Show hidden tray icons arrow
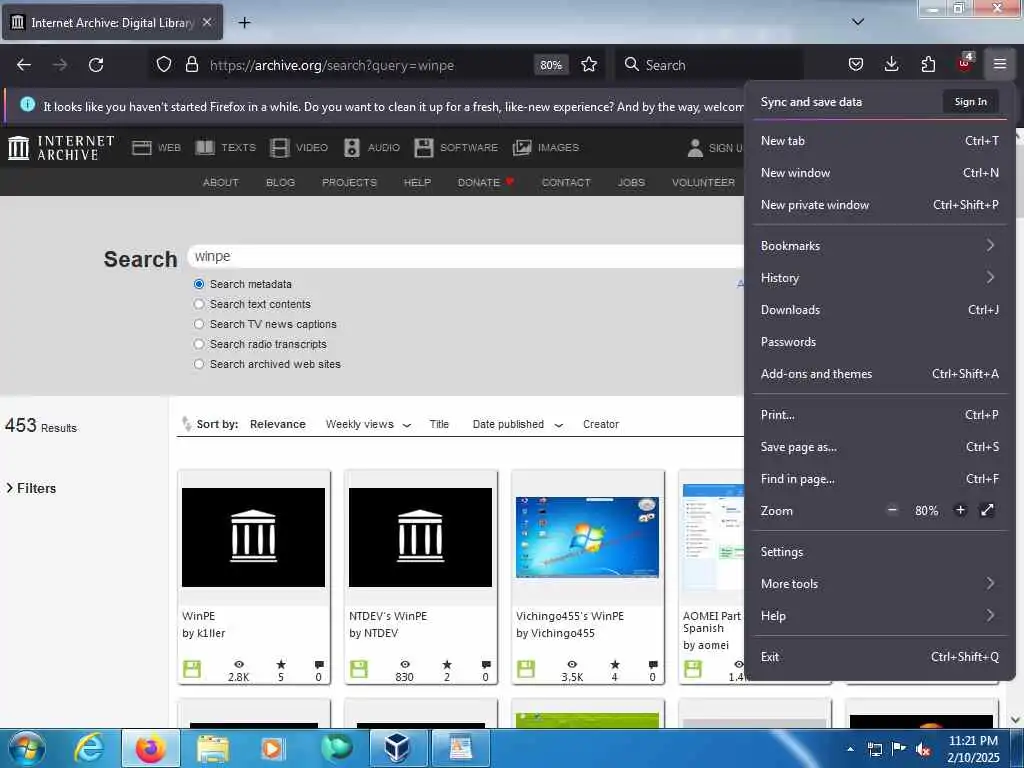 [x=850, y=749]
